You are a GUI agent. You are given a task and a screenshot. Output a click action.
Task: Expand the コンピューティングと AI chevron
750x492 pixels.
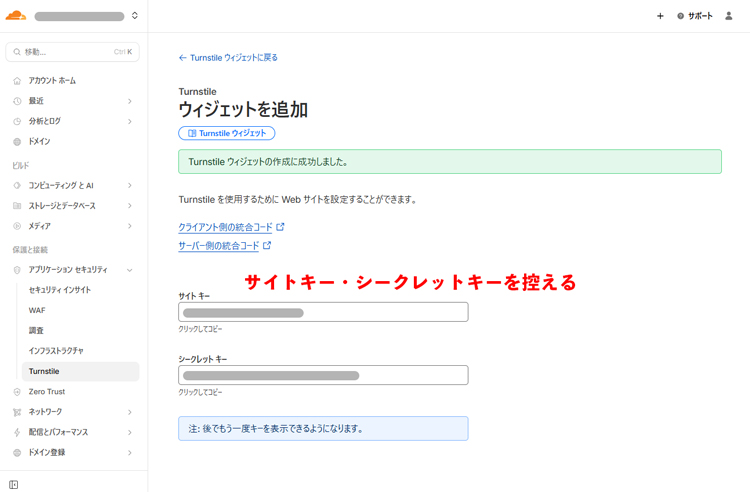pyautogui.click(x=130, y=186)
